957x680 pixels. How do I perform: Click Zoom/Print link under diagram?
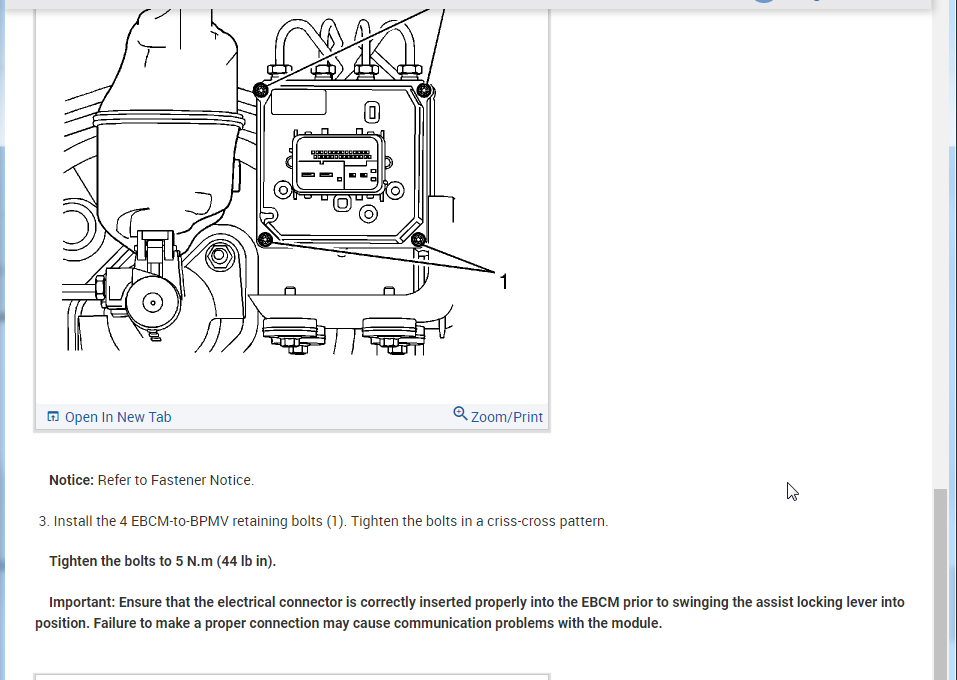click(507, 417)
